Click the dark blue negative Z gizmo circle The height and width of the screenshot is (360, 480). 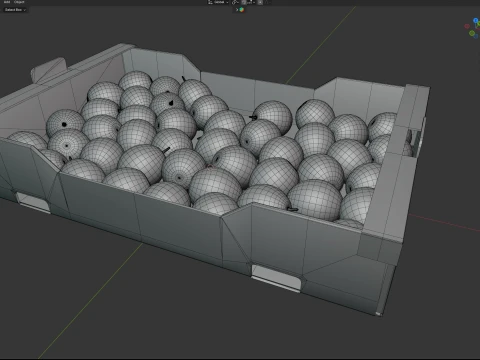pos(477,36)
